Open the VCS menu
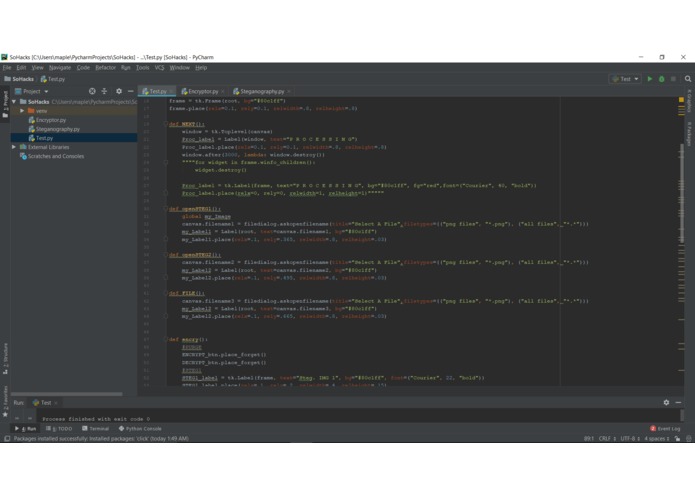 coord(159,68)
